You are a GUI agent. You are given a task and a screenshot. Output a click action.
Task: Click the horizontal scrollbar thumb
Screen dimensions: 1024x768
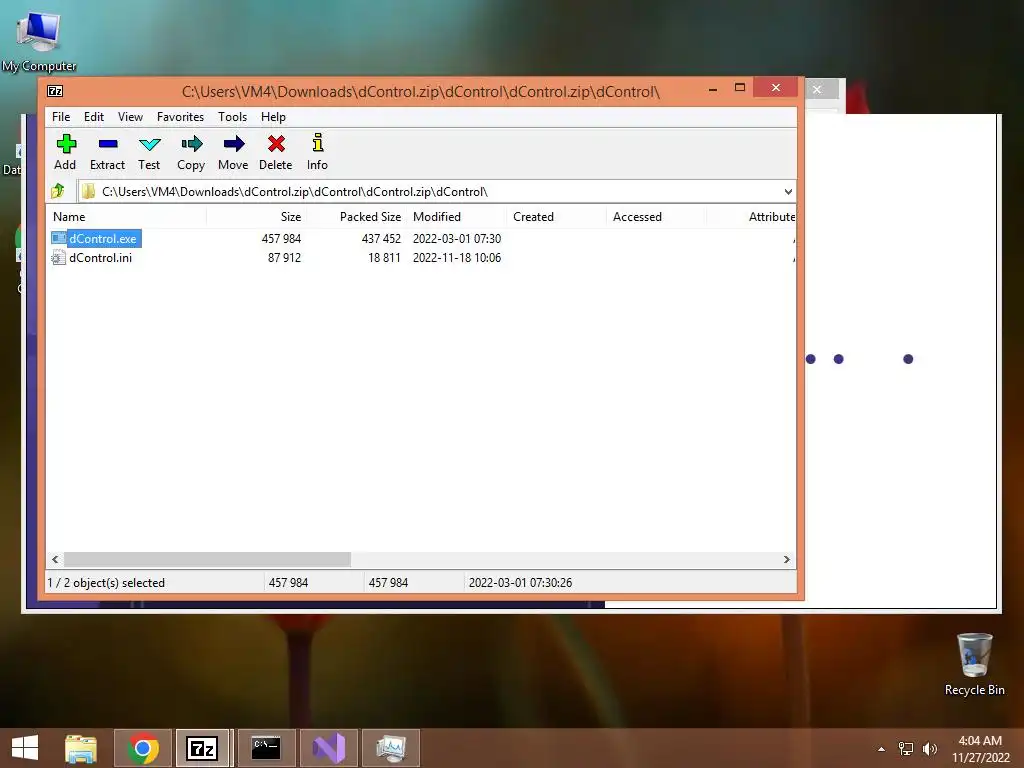tap(208, 559)
